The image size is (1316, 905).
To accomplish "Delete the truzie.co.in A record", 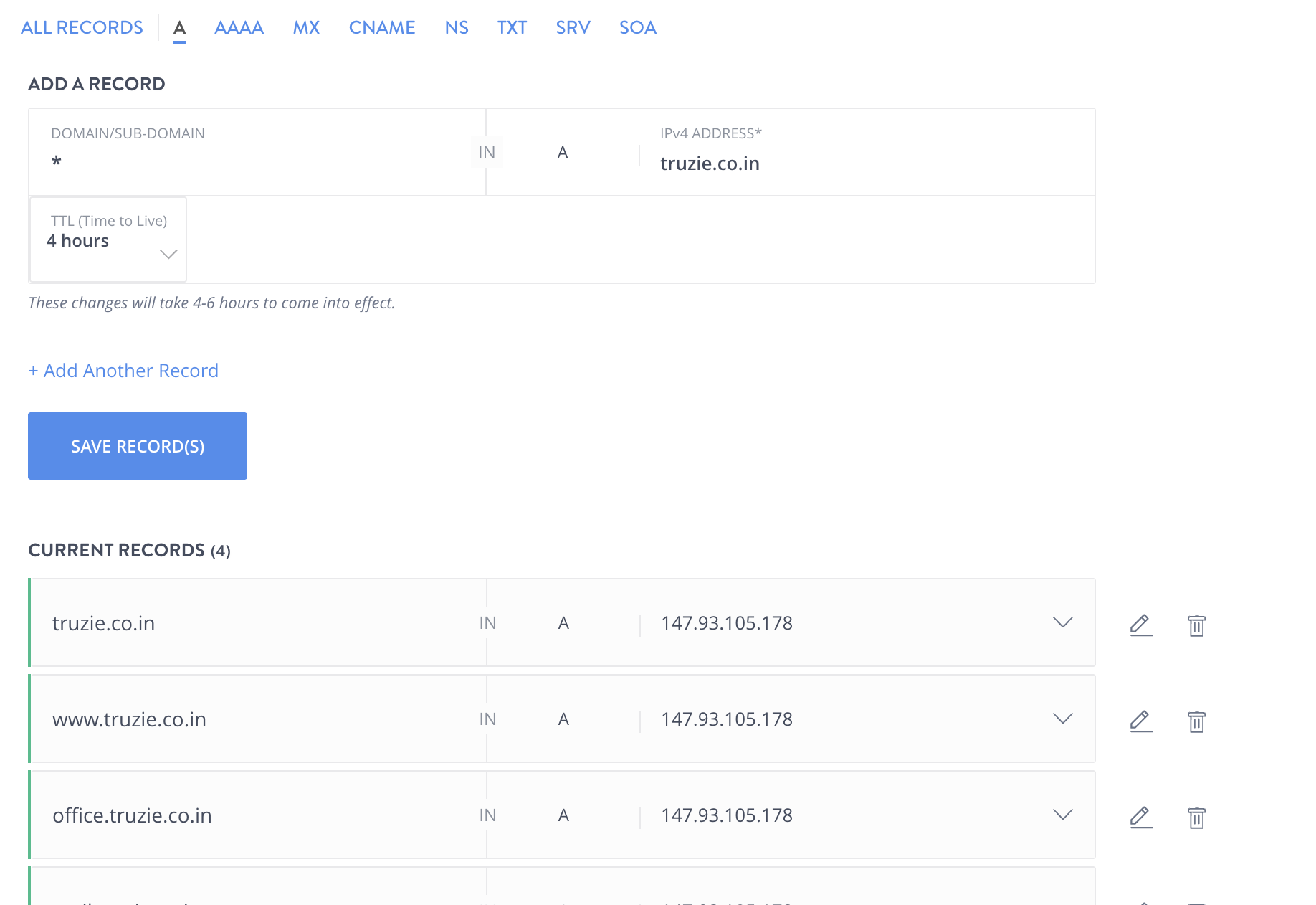I will (x=1196, y=625).
